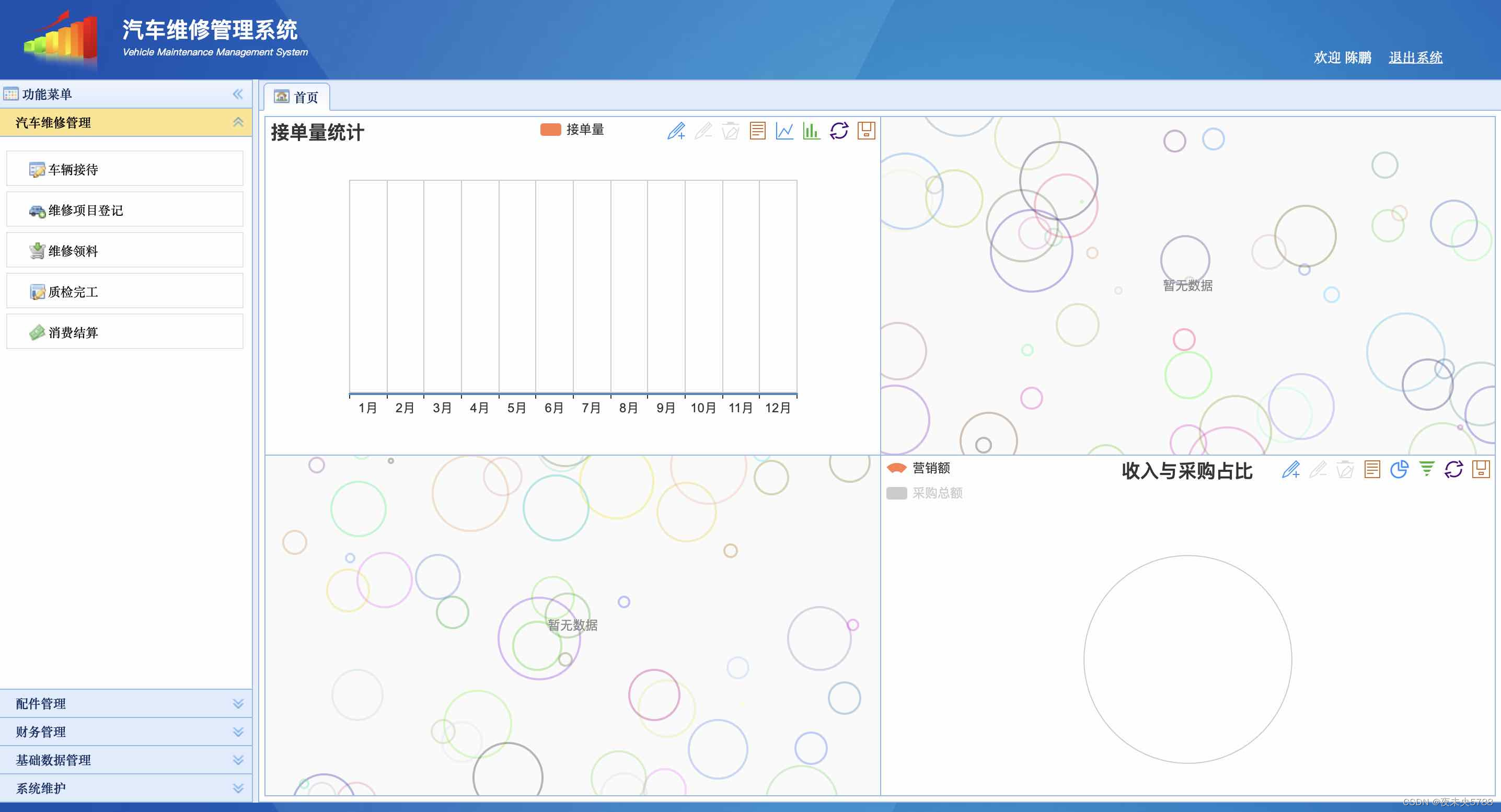The width and height of the screenshot is (1501, 812).
Task: Save 收入与采购占比 chart as image
Action: click(x=1481, y=470)
